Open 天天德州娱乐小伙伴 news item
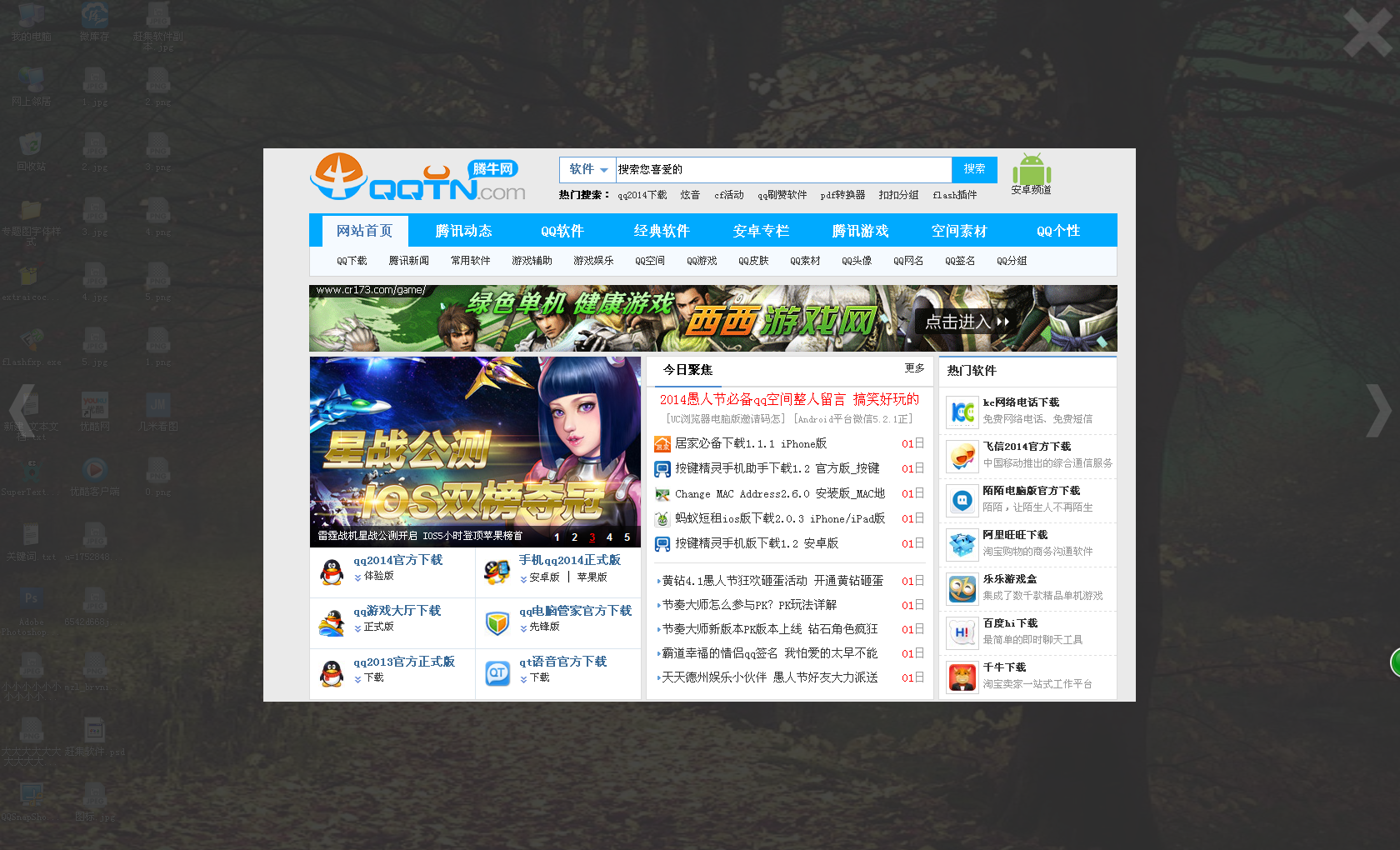The width and height of the screenshot is (1400, 850). (769, 677)
